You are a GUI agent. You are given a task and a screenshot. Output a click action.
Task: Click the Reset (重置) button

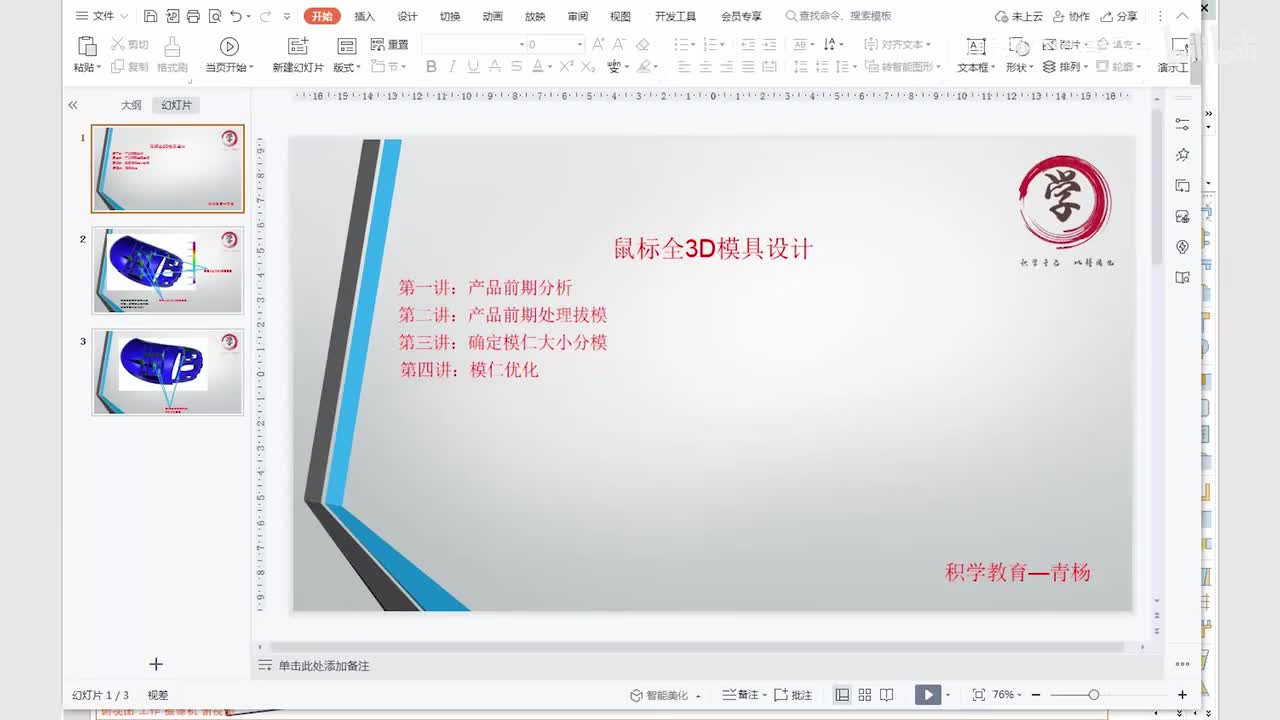(389, 45)
